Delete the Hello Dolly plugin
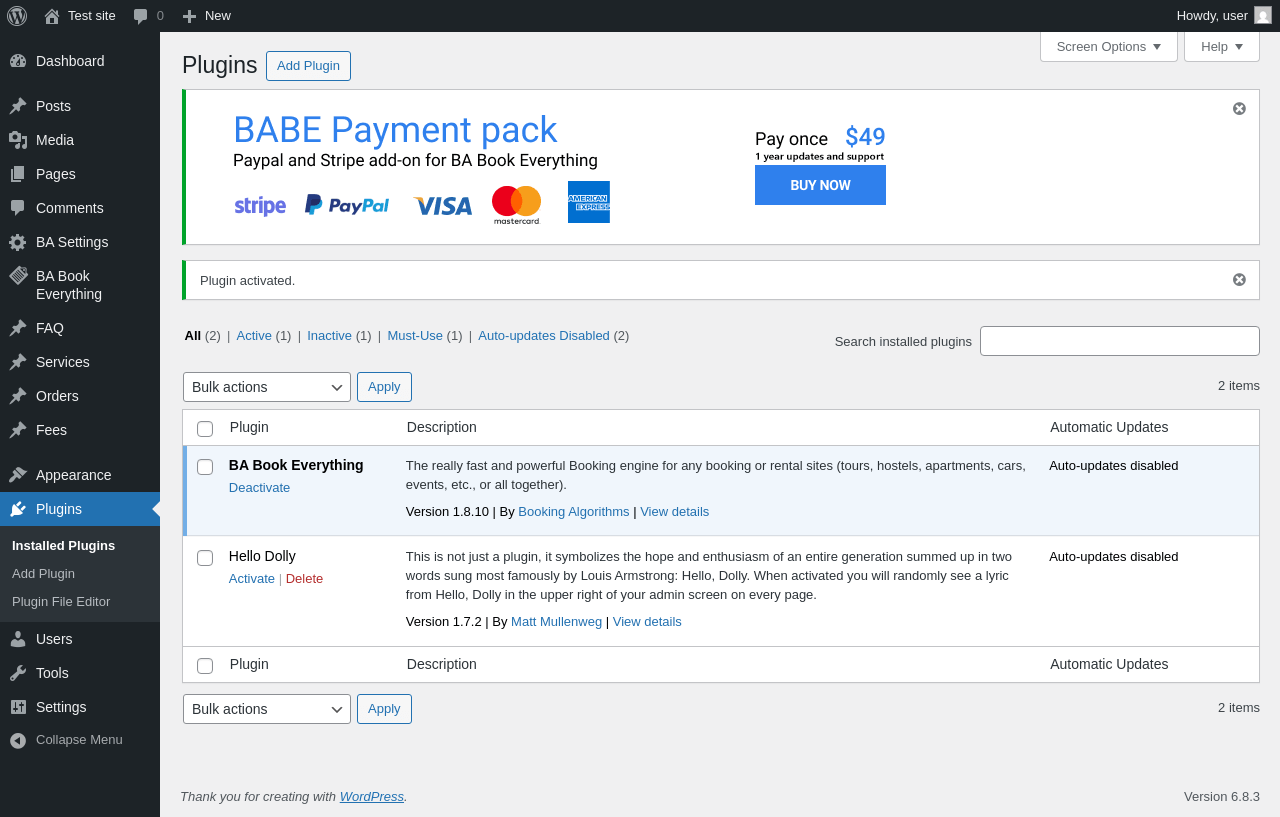Screen dimensions: 1280x817 tap(305, 579)
